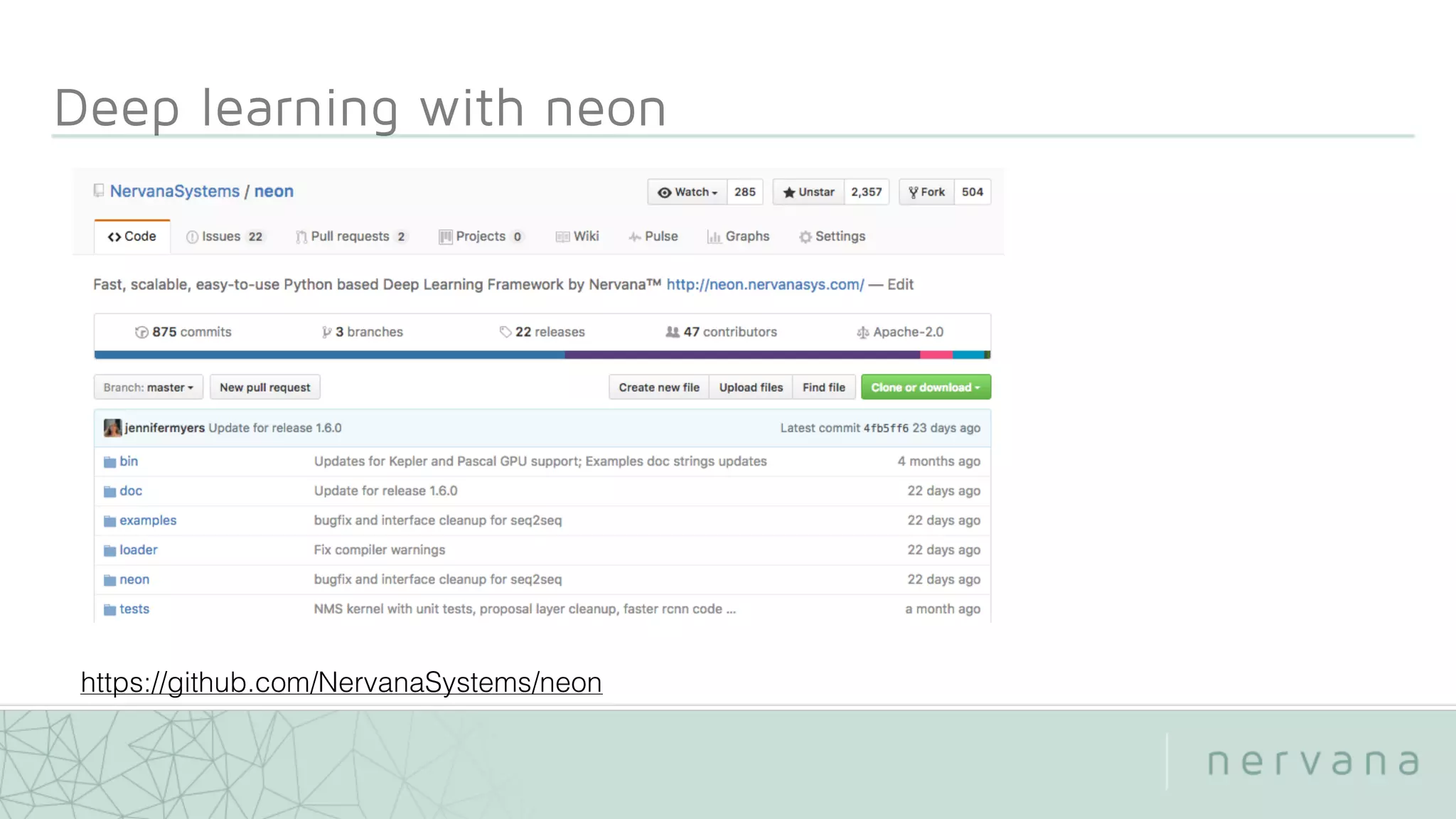The height and width of the screenshot is (819, 1456).
Task: Open the Pulse tab
Action: pyautogui.click(x=653, y=237)
